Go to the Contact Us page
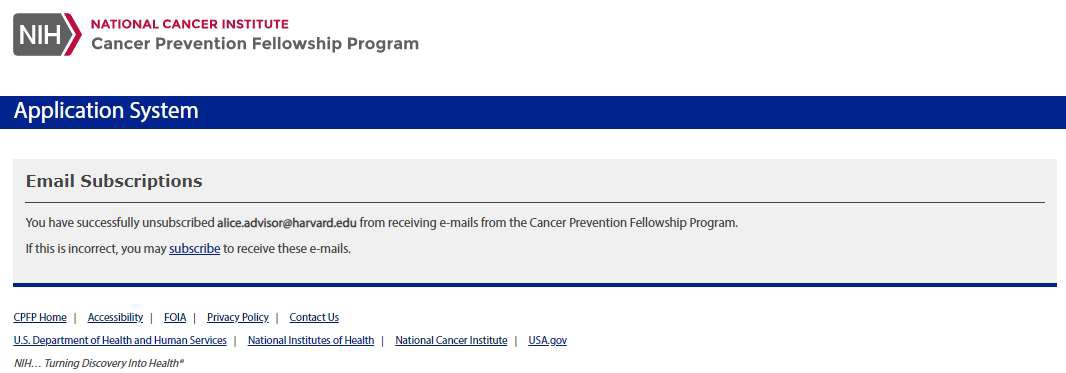The image size is (1066, 373). coord(314,317)
